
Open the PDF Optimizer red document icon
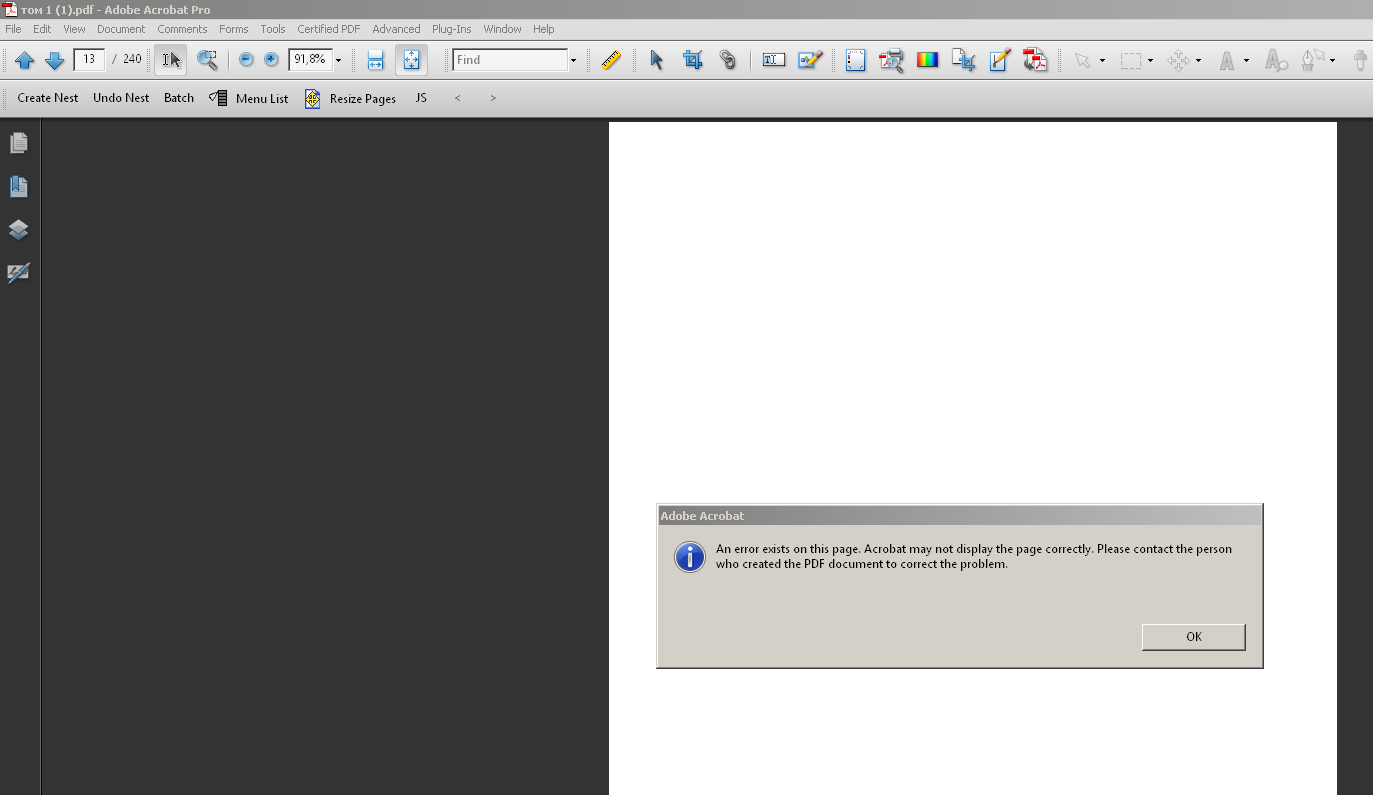coord(1035,60)
